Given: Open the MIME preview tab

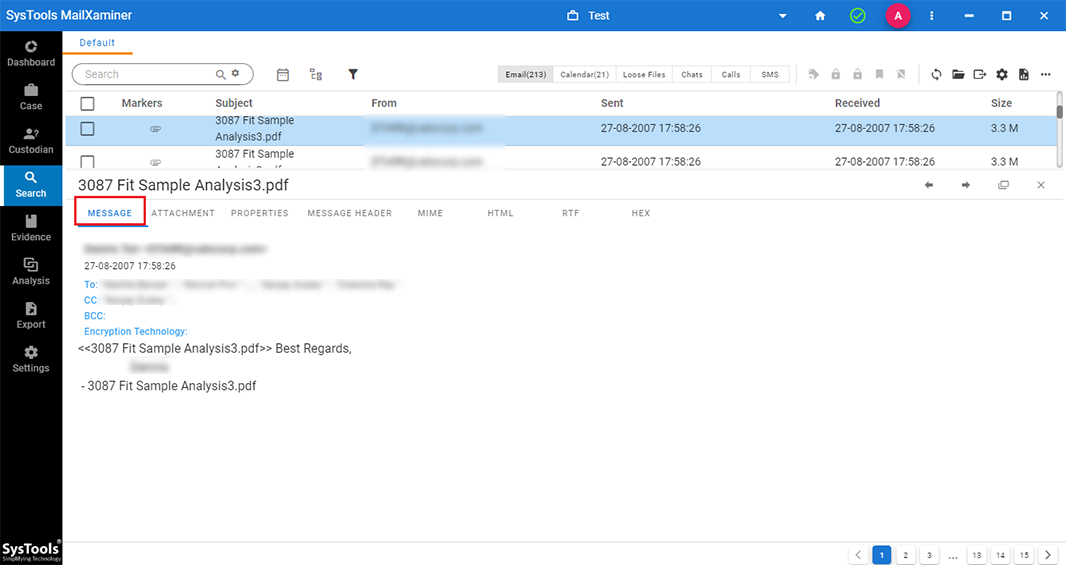Looking at the screenshot, I should tap(430, 213).
